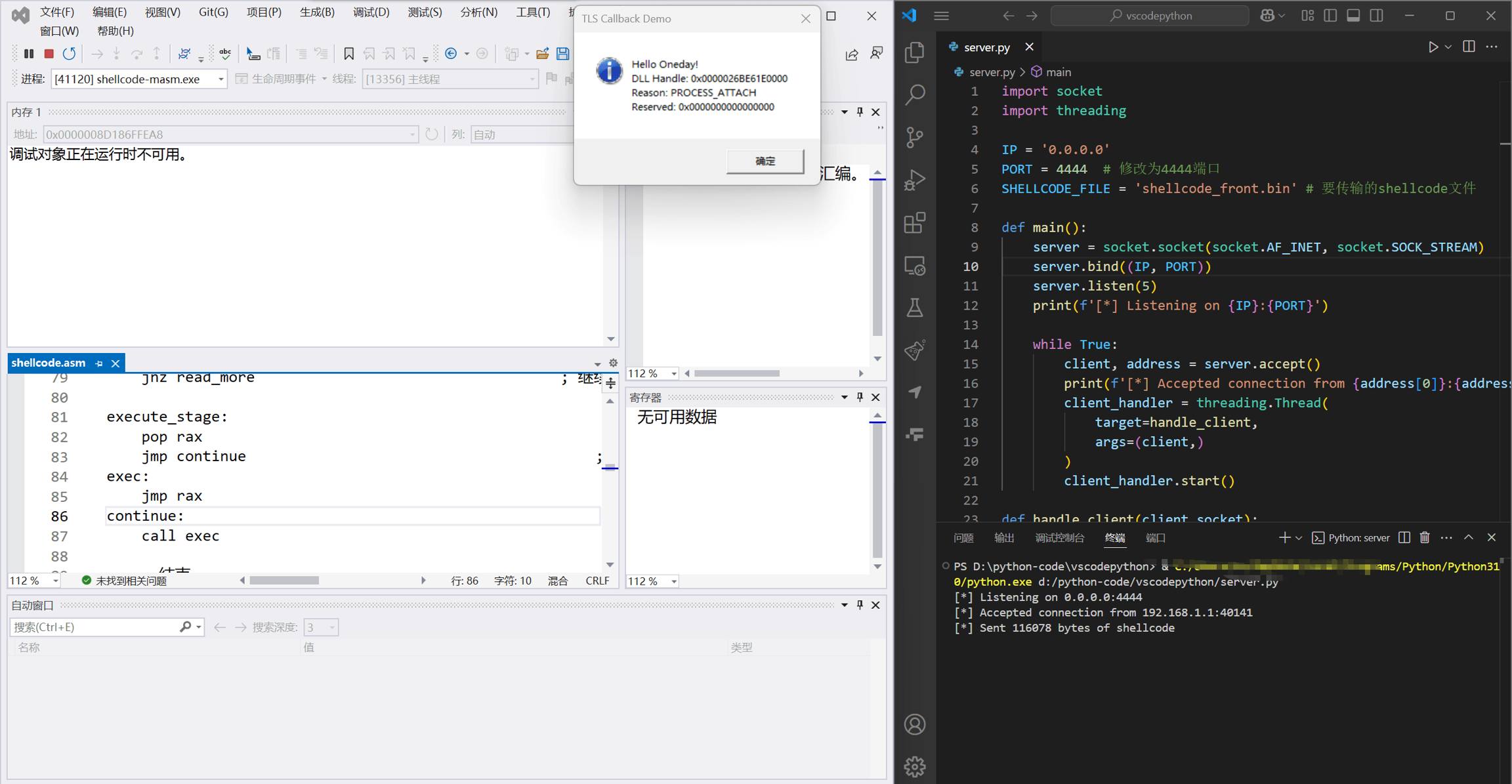
Task: Toggle the primary side bar layout button
Action: point(1330,16)
